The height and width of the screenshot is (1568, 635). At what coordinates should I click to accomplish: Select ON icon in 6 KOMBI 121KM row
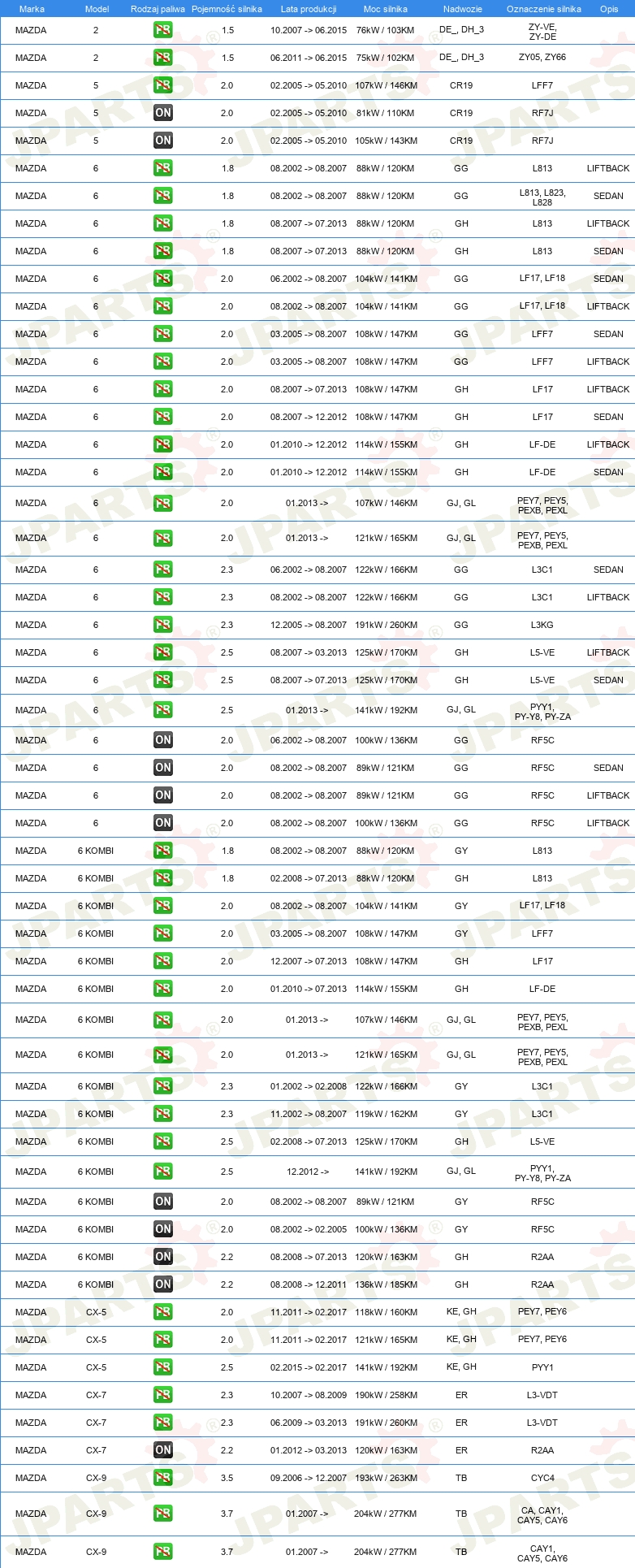163,1202
